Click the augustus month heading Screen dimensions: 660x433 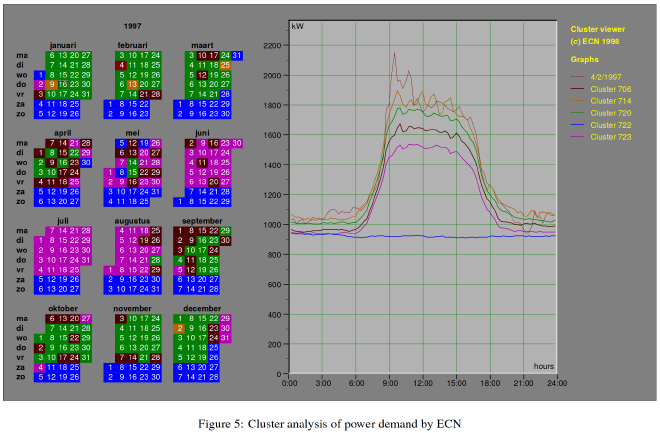(132, 221)
